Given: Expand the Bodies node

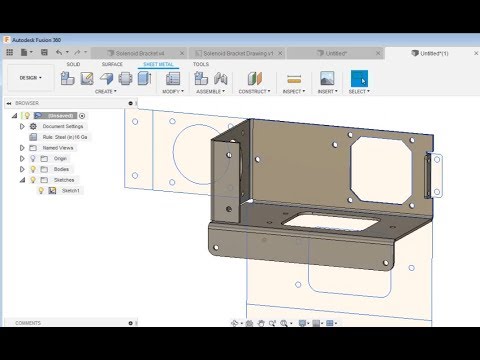Looking at the screenshot, I should [22, 169].
